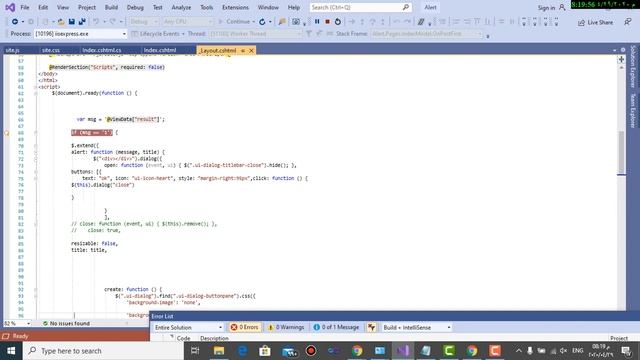The image size is (640, 360).
Task: Open the Debug configuration dropdown
Action: [x=144, y=22]
